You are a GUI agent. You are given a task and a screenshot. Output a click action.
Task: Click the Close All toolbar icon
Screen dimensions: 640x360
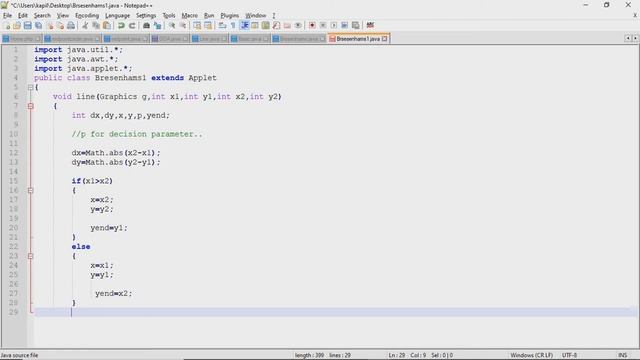tap(60, 25)
